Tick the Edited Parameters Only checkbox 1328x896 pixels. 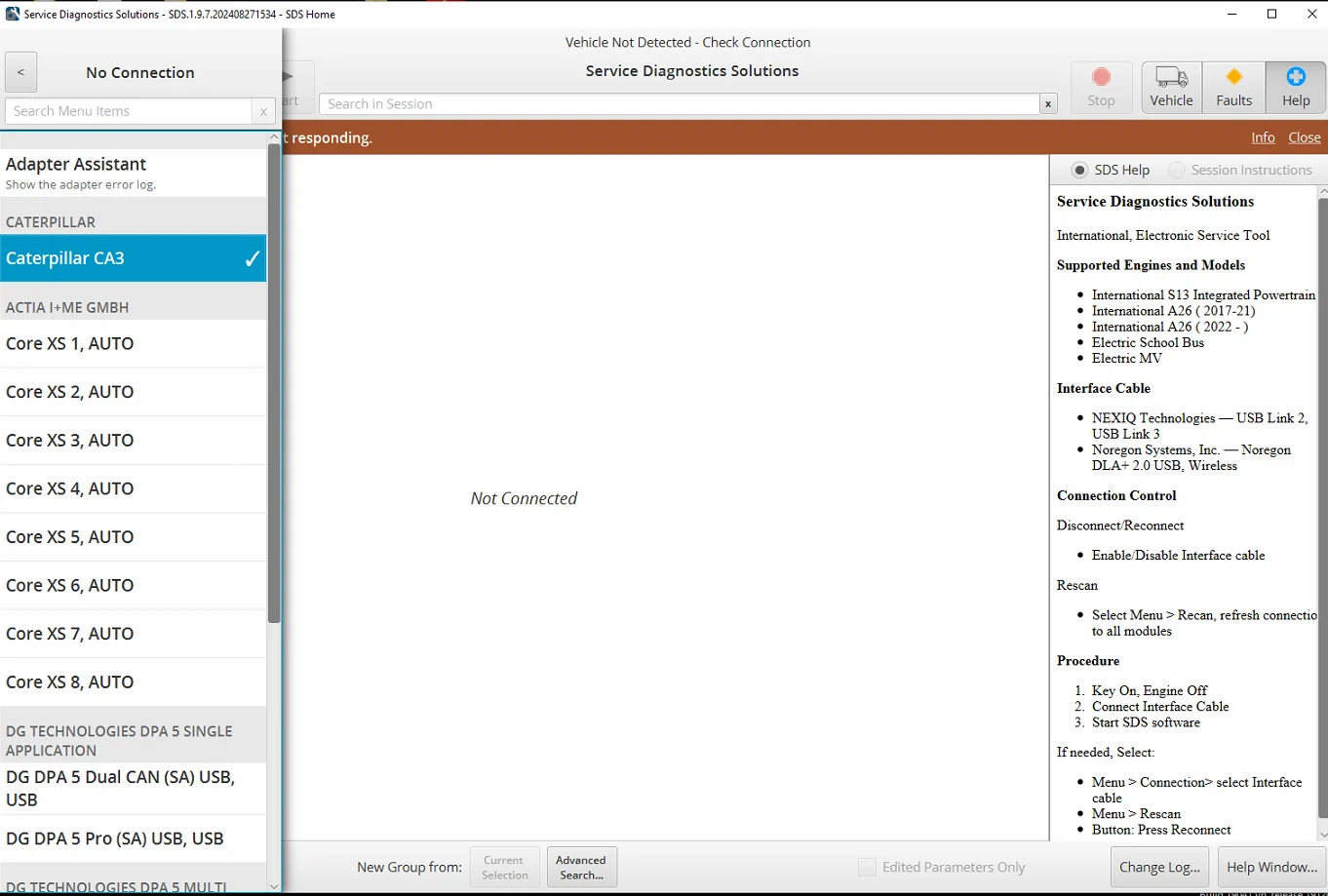867,867
